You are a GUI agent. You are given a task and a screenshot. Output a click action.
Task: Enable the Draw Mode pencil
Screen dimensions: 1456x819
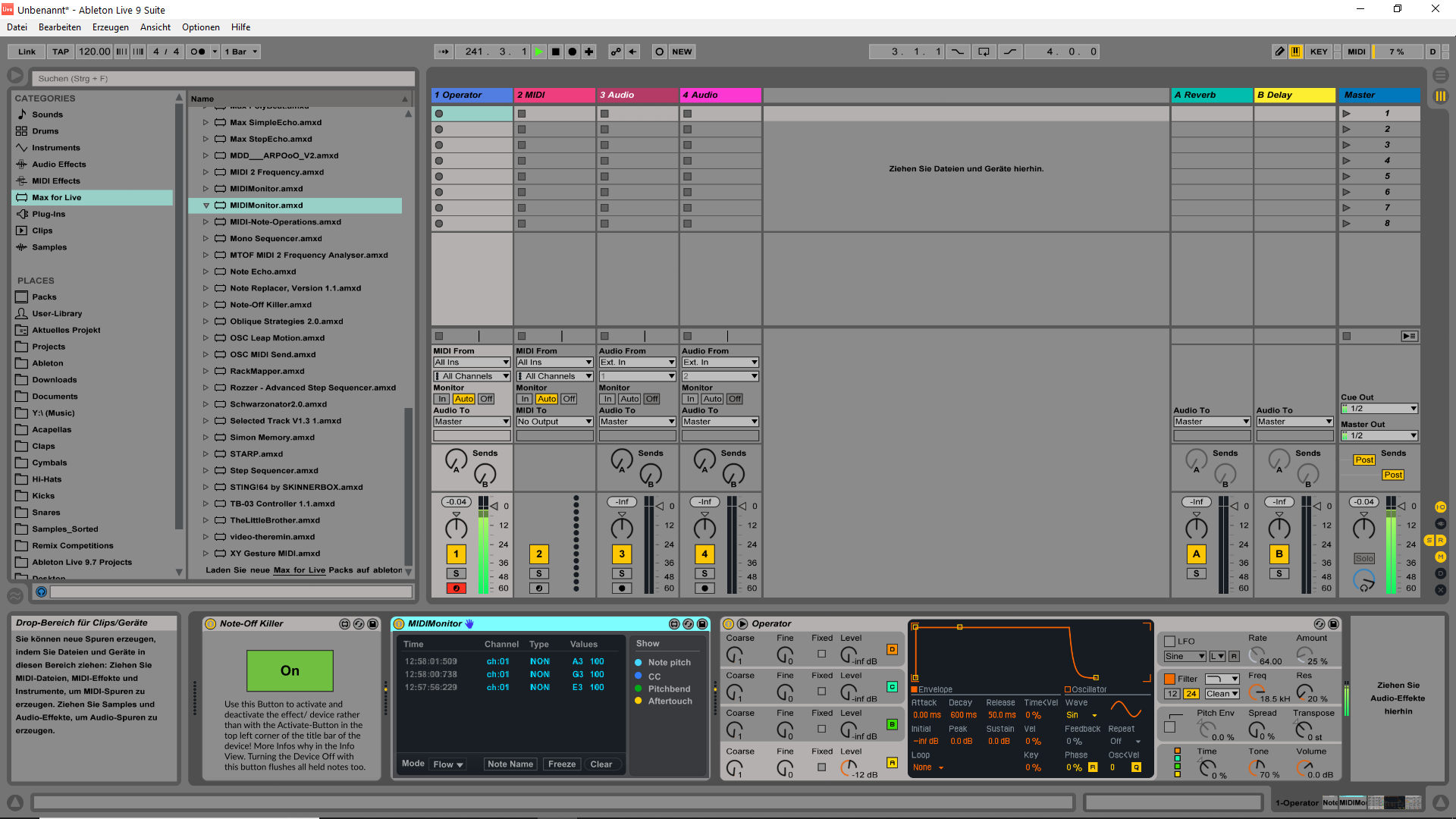pos(1280,52)
